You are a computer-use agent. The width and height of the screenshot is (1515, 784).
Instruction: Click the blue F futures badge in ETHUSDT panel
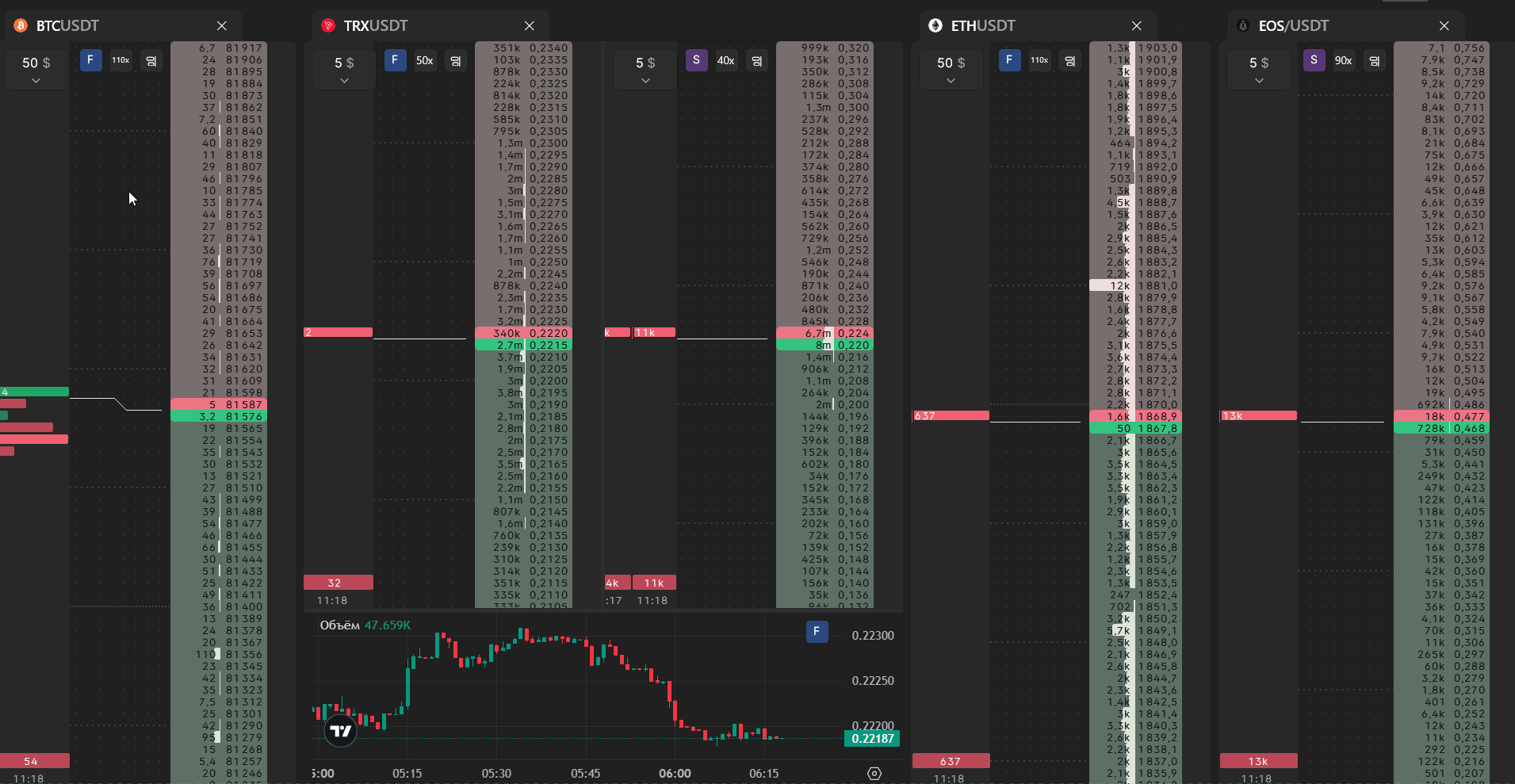coord(1009,60)
